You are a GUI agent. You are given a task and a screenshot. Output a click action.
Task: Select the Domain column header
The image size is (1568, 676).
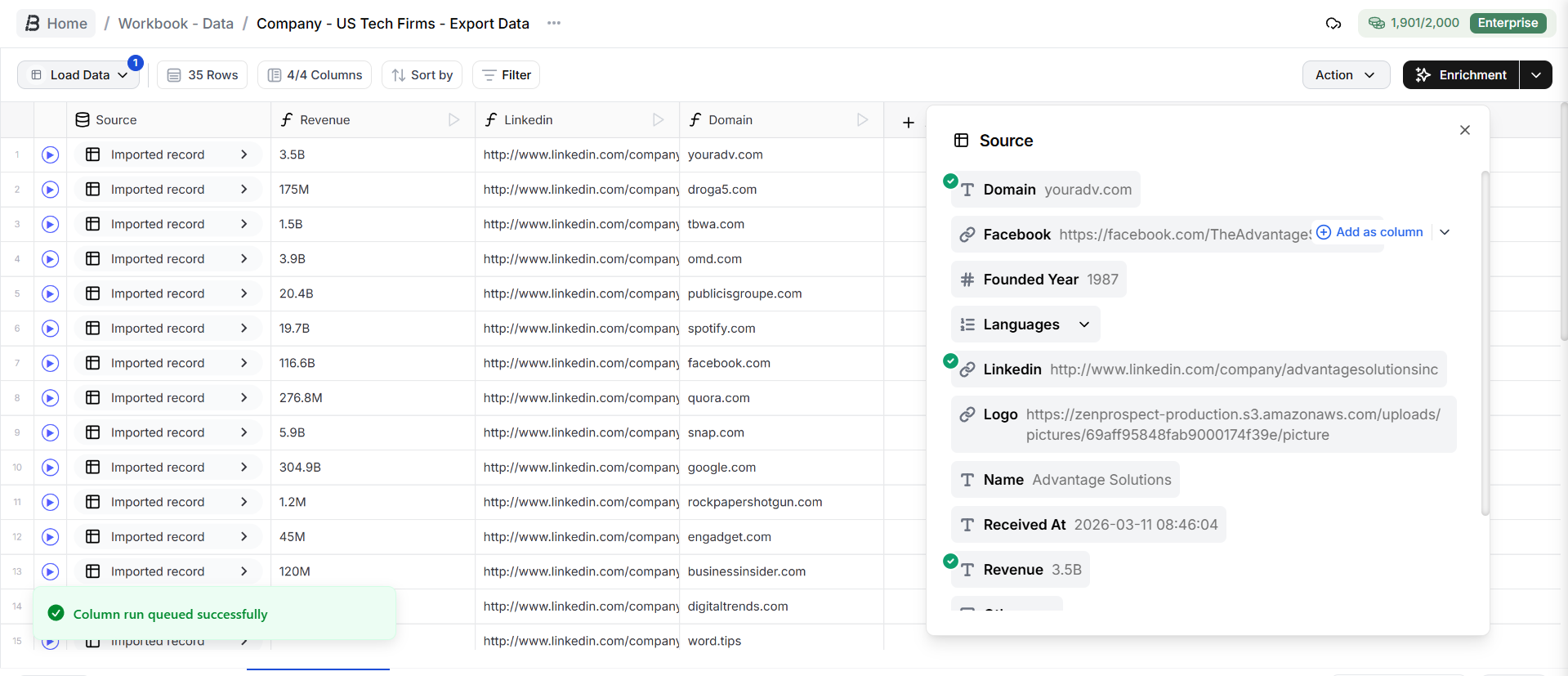[781, 120]
